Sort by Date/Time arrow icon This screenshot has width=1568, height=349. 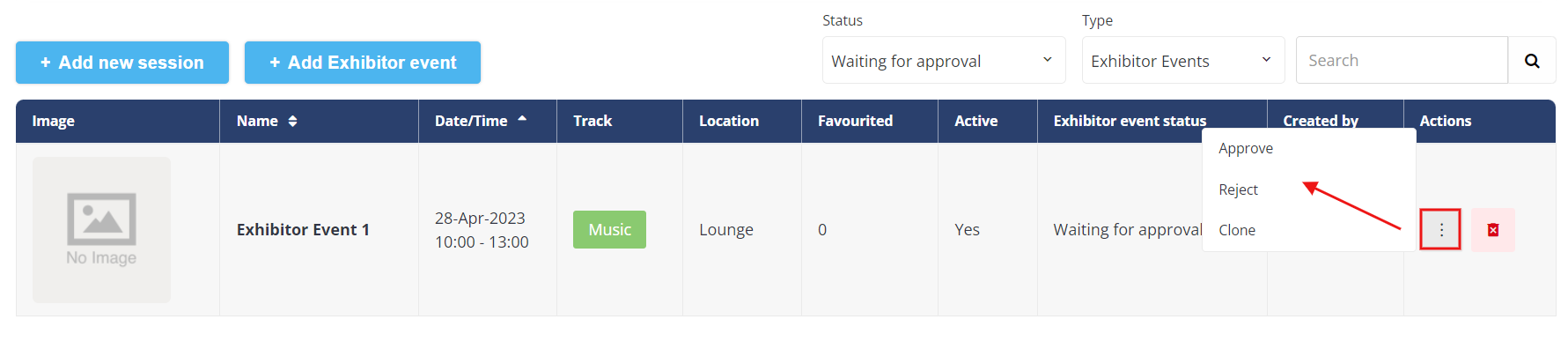coord(522,118)
